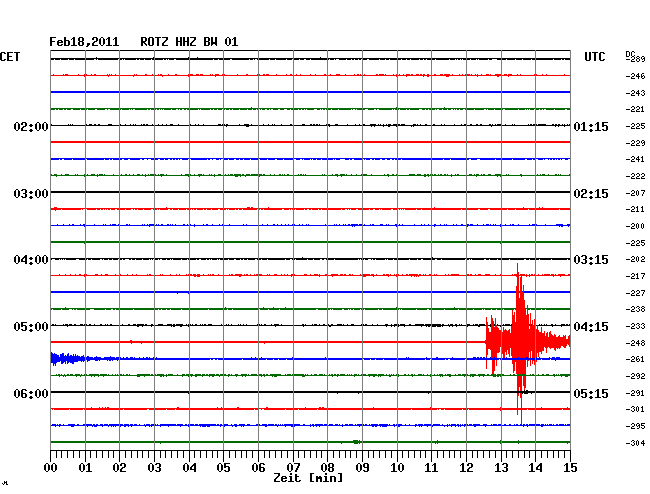Click the DC offset value -304
The image size is (650, 494).
point(635,443)
